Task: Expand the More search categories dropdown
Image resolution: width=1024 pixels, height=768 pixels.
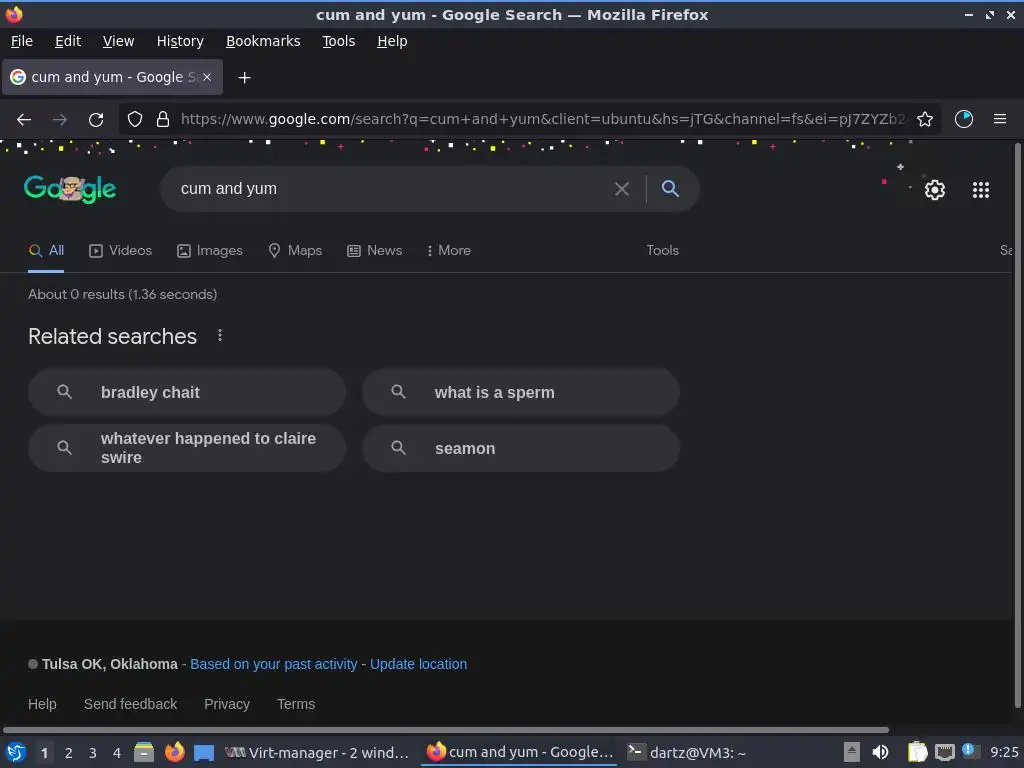Action: tap(448, 251)
